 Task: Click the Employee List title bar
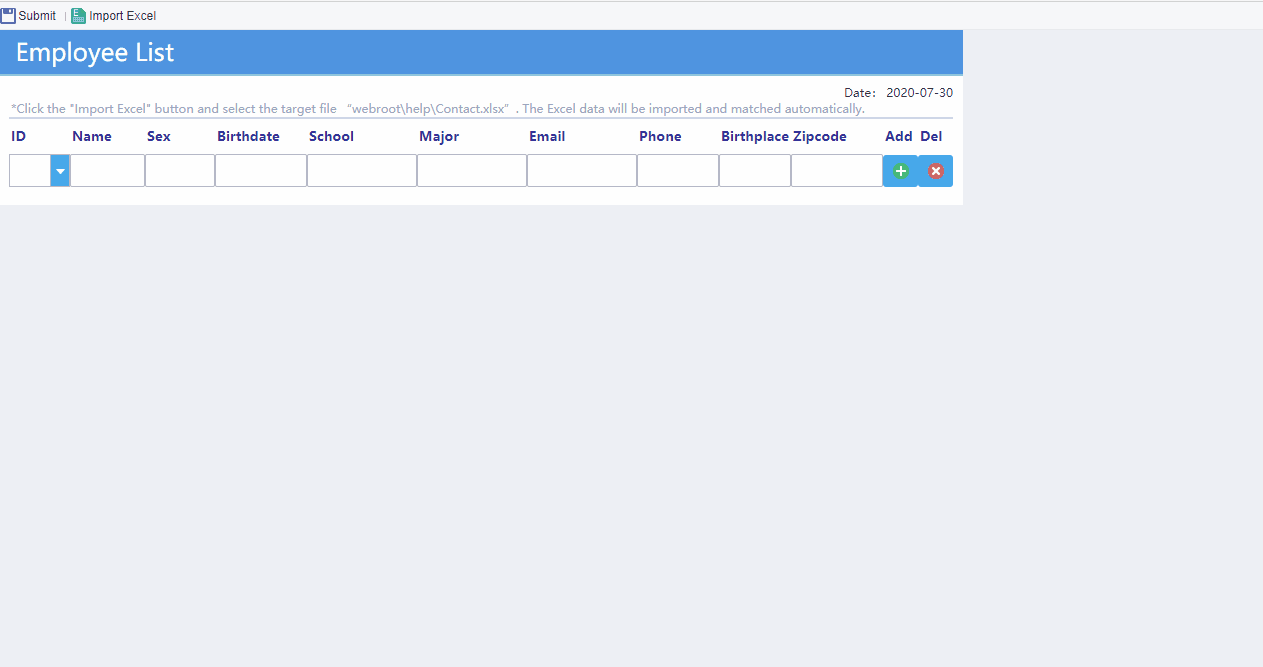pyautogui.click(x=95, y=51)
